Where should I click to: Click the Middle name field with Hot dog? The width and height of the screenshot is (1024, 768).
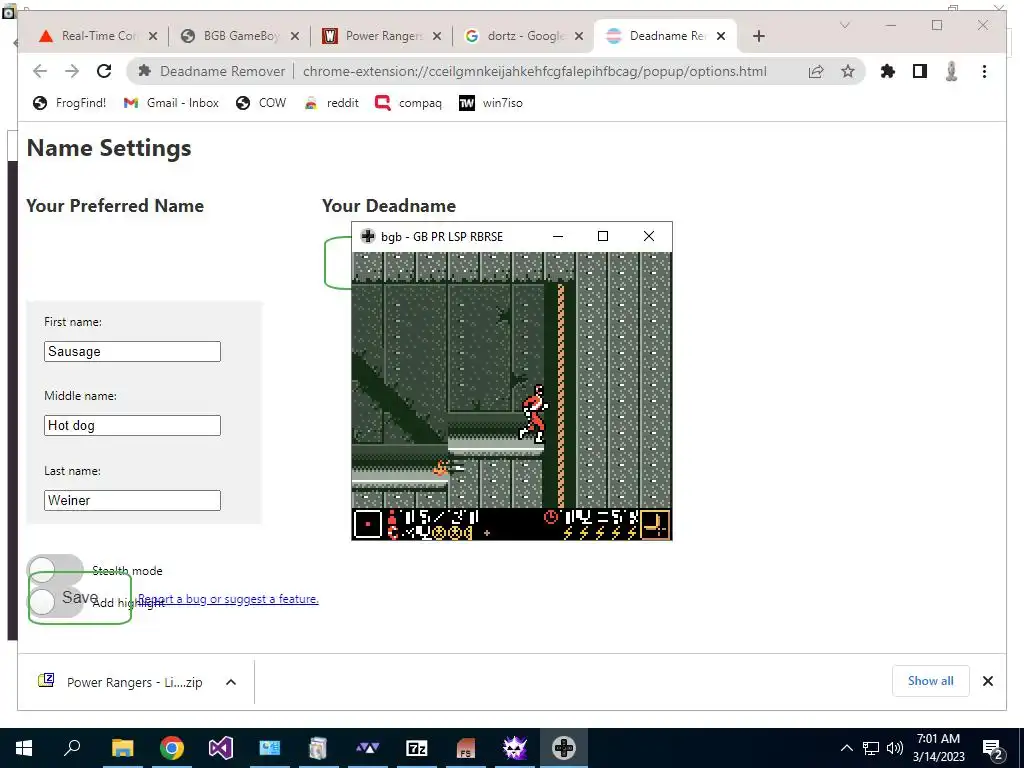point(133,425)
